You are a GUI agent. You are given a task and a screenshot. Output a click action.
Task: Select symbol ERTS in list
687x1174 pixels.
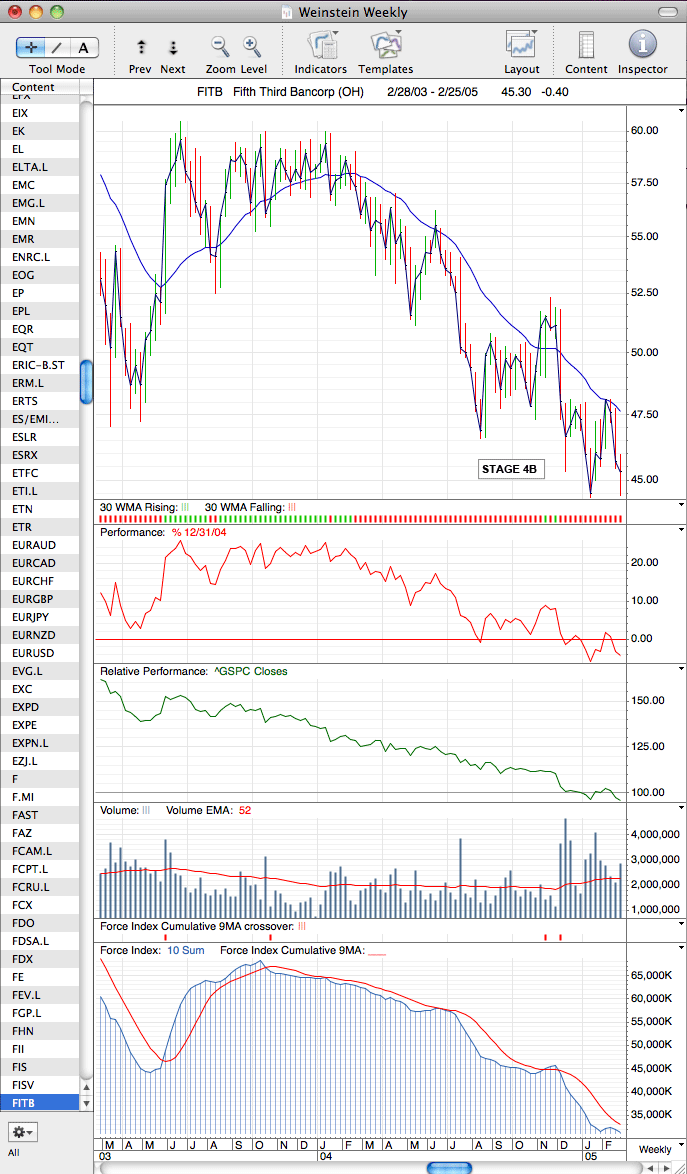tap(39, 401)
